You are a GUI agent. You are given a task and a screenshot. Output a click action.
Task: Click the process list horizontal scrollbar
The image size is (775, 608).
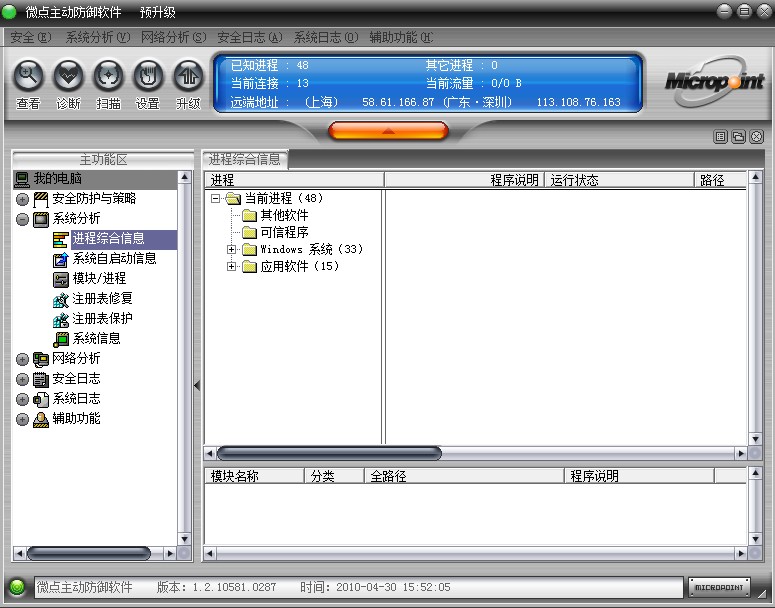pyautogui.click(x=329, y=453)
